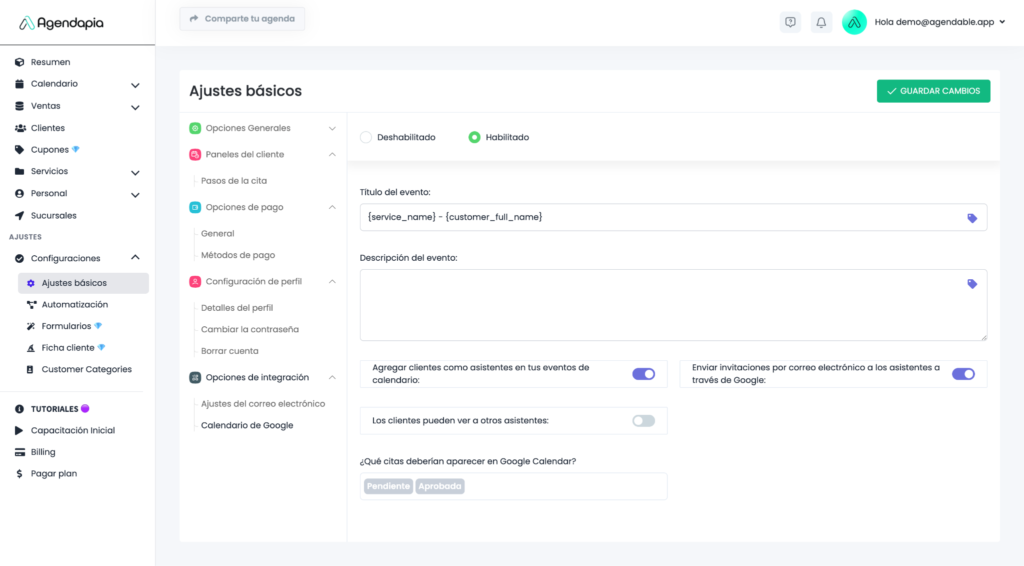Enable 'Los clientes pueden ver a otros asistentes'
This screenshot has height=566, width=1024.
(x=643, y=421)
